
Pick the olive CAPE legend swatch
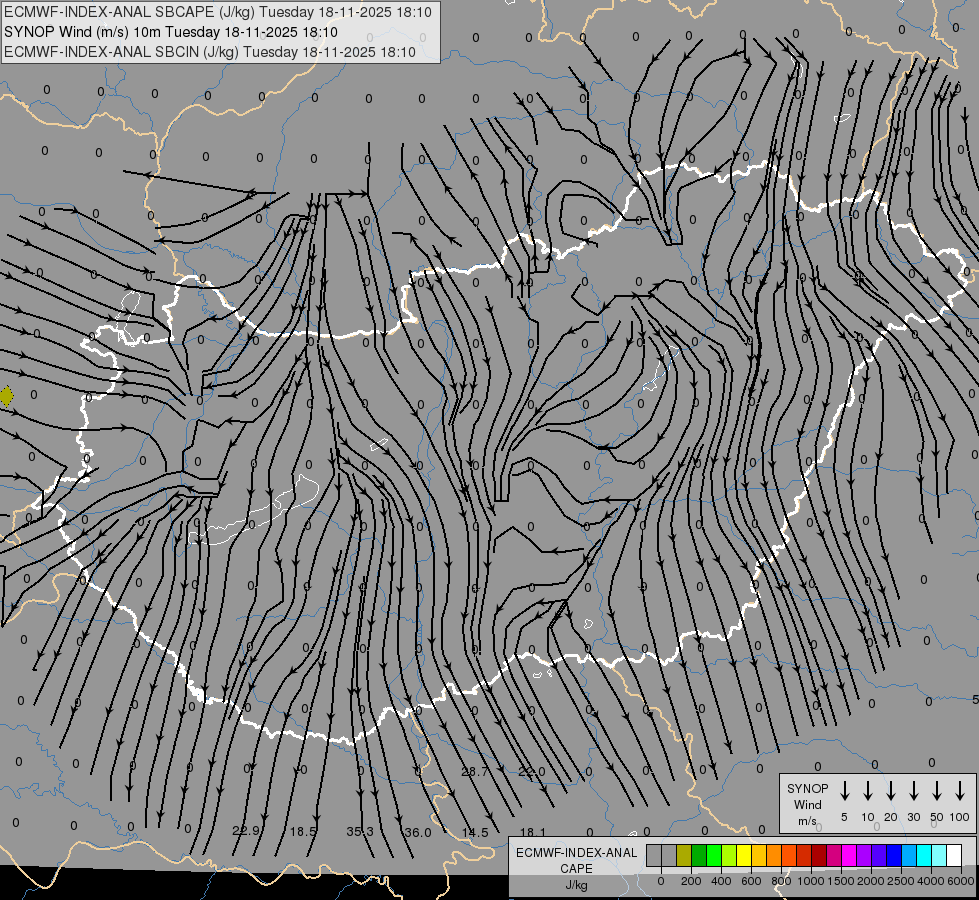click(684, 856)
